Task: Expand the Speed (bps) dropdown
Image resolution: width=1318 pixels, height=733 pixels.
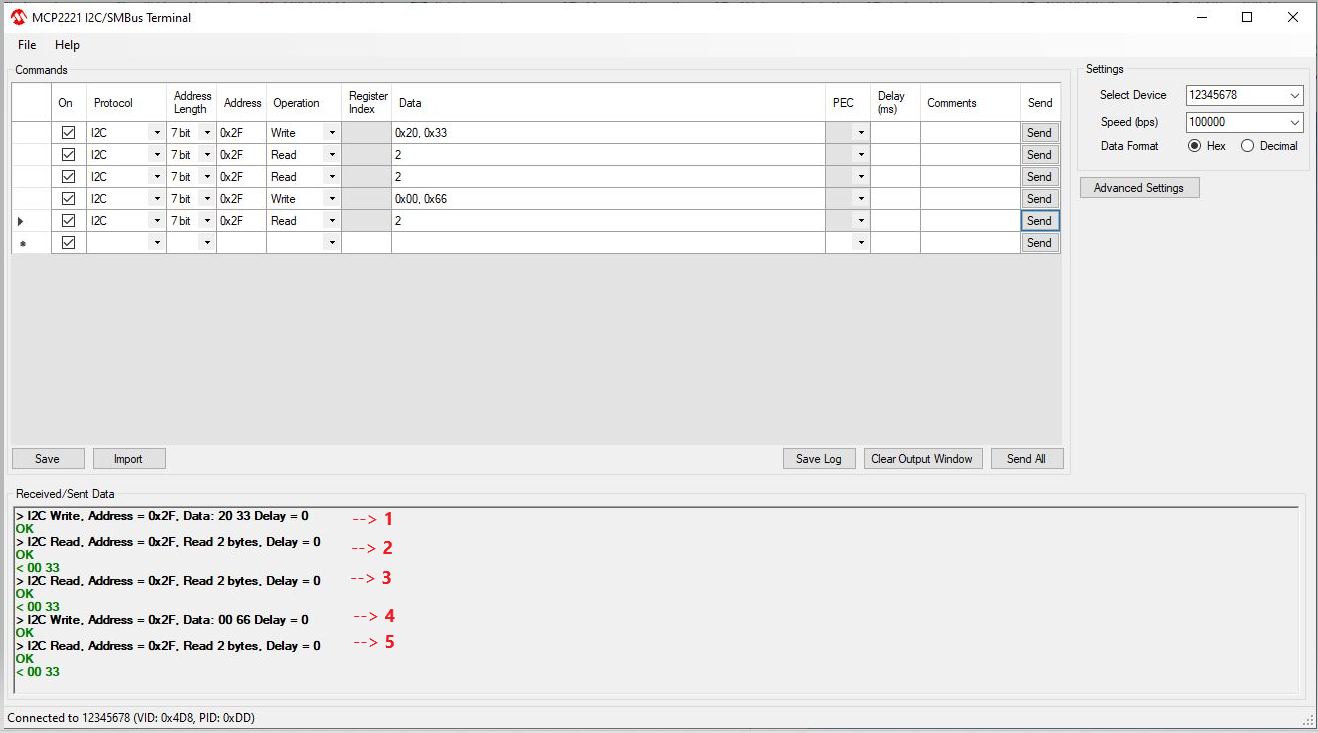Action: tap(1295, 122)
